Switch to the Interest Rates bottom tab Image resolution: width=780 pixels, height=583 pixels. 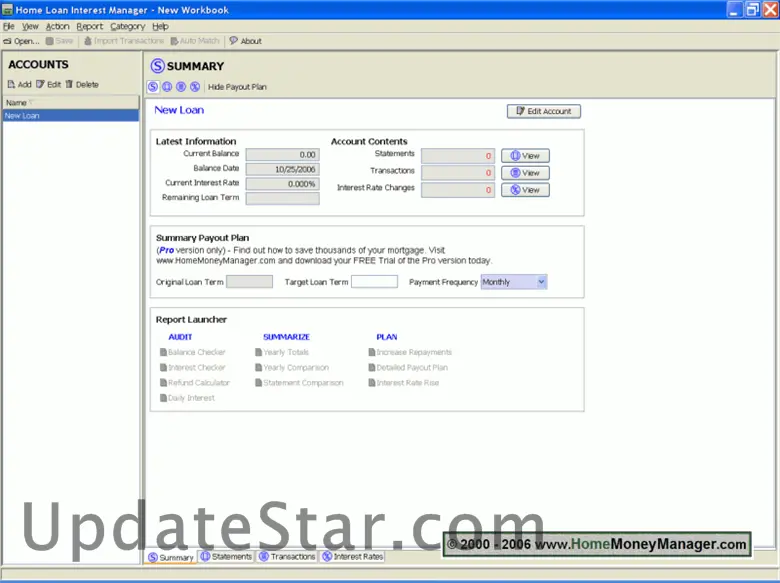tap(352, 557)
